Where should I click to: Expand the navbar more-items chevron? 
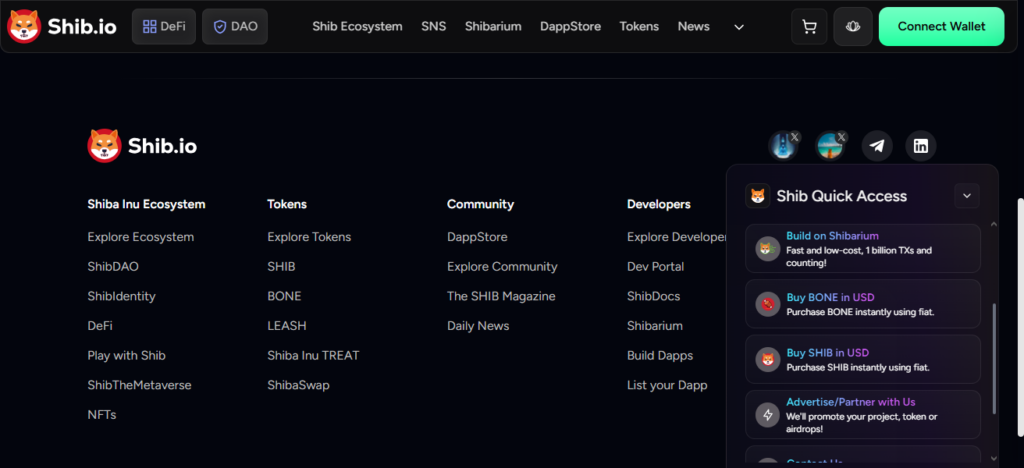739,27
